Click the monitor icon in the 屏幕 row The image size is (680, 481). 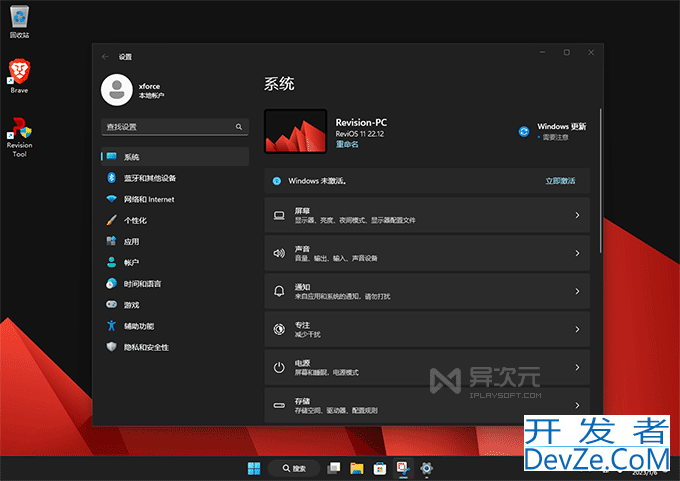click(x=279, y=215)
